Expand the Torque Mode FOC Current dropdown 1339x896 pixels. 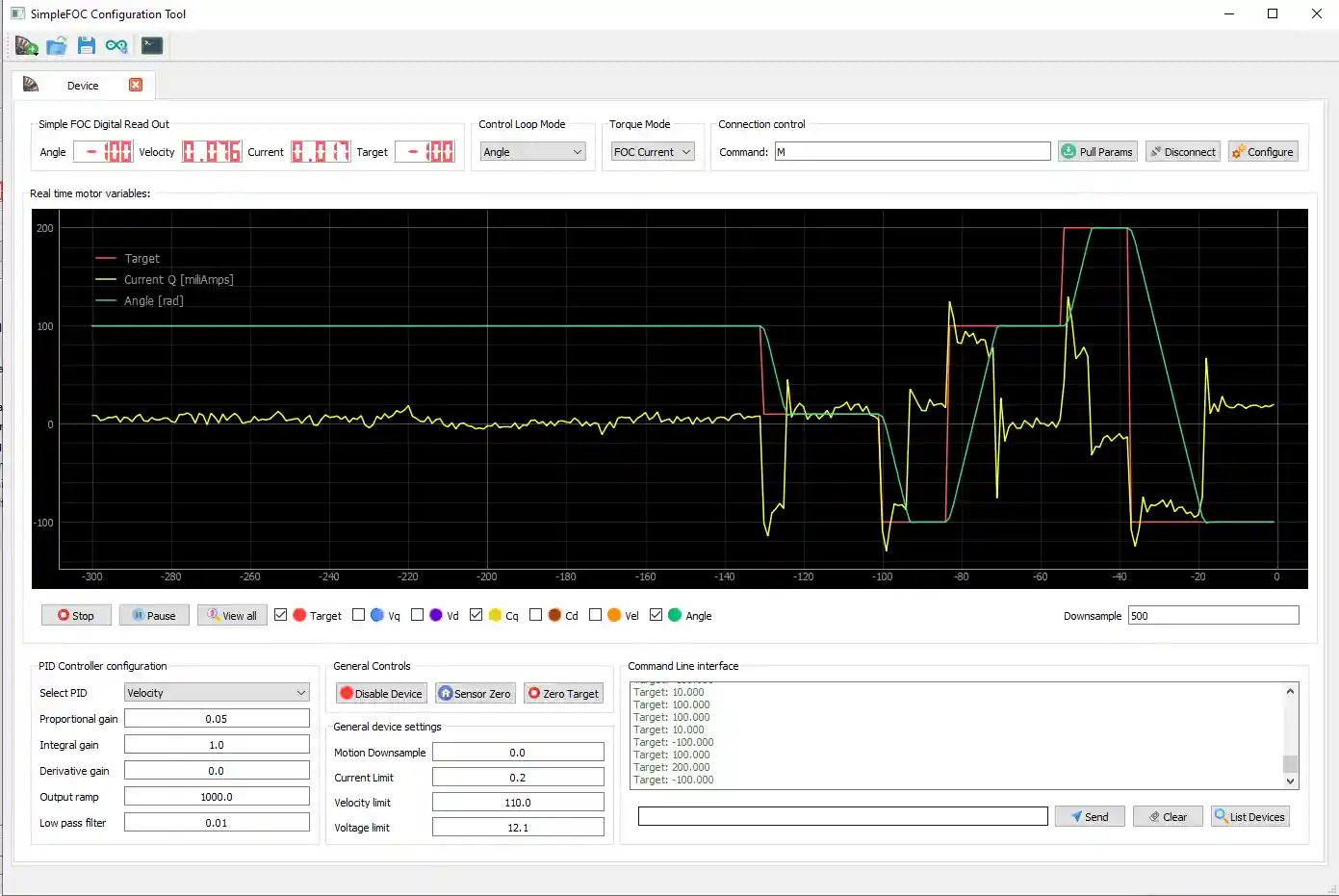click(x=653, y=152)
